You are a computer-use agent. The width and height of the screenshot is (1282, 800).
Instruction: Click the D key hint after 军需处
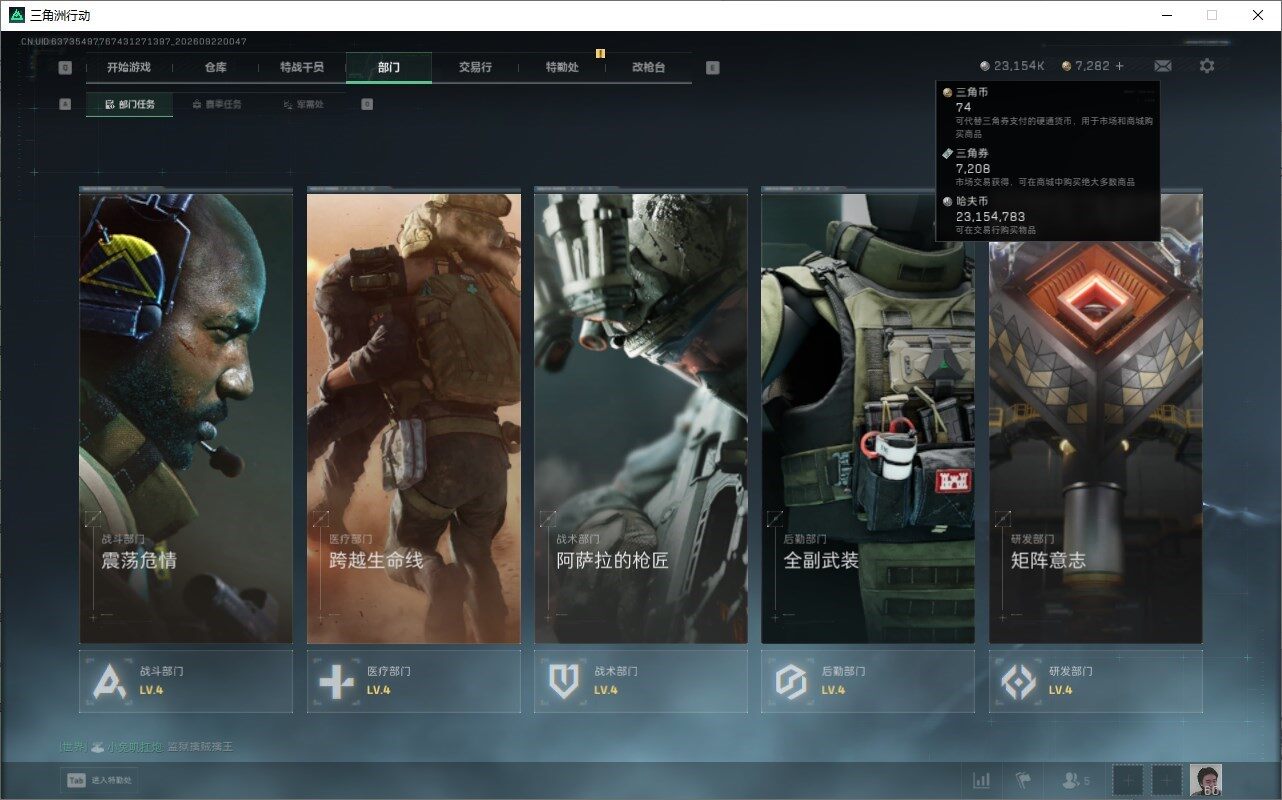point(367,104)
